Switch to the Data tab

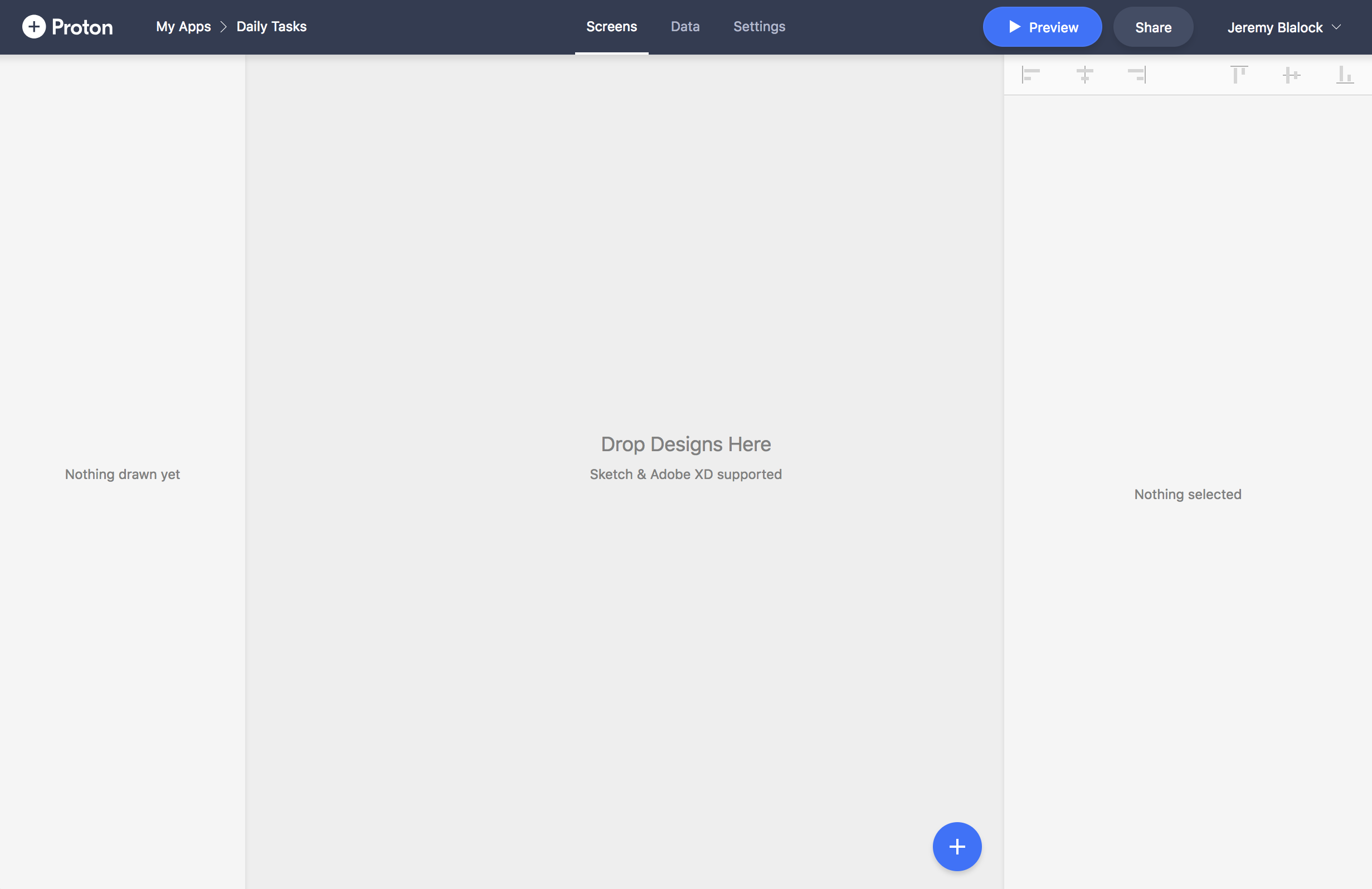tap(685, 27)
